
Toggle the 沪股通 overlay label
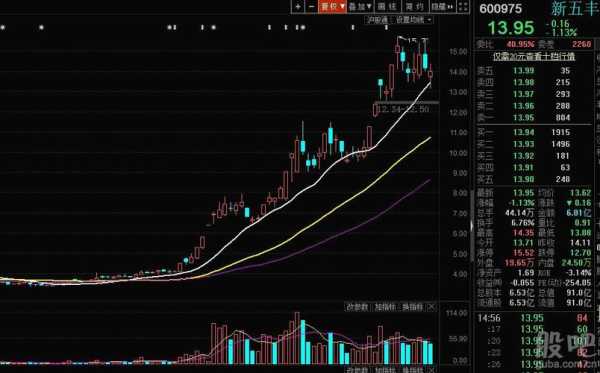[x=377, y=20]
